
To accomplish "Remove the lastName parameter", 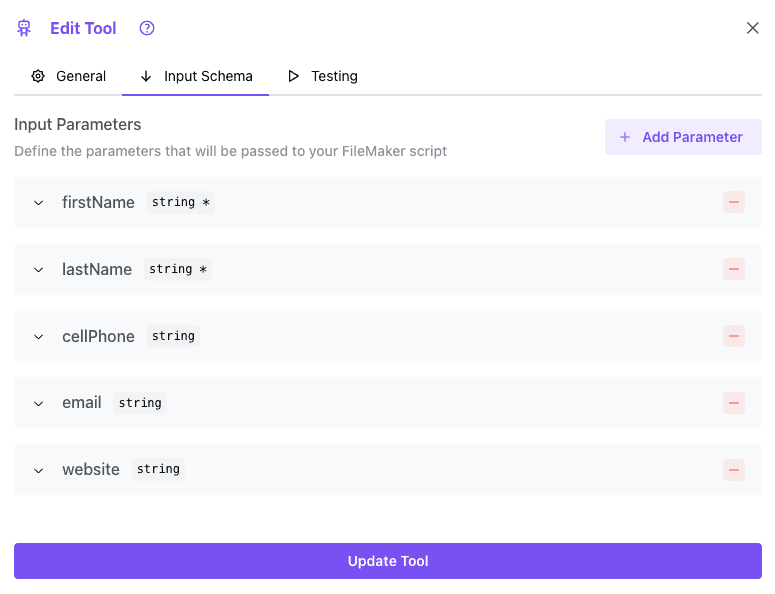I will coord(734,269).
